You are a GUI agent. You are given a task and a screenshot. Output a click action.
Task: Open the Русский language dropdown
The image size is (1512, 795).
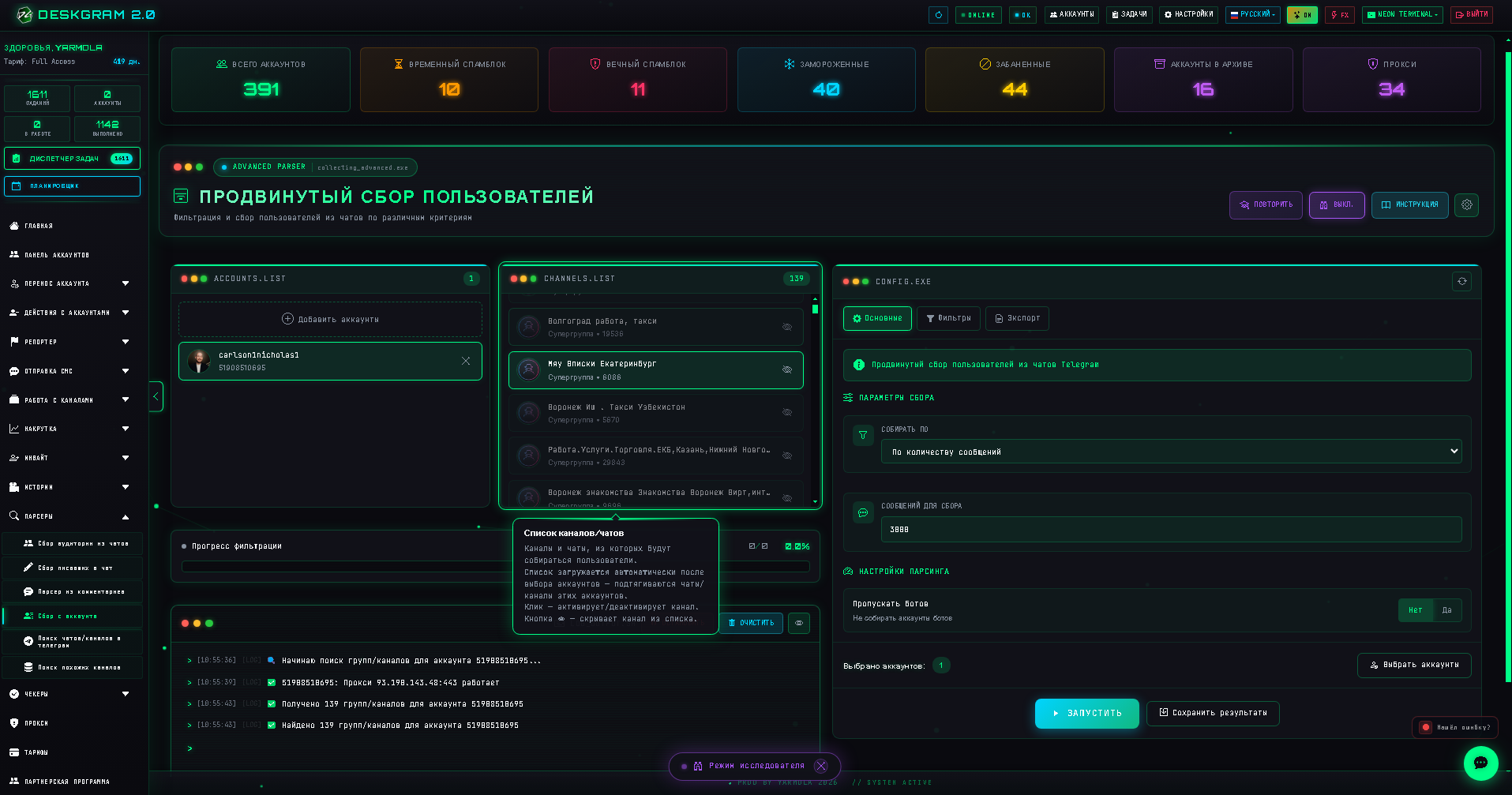pyautogui.click(x=1252, y=14)
